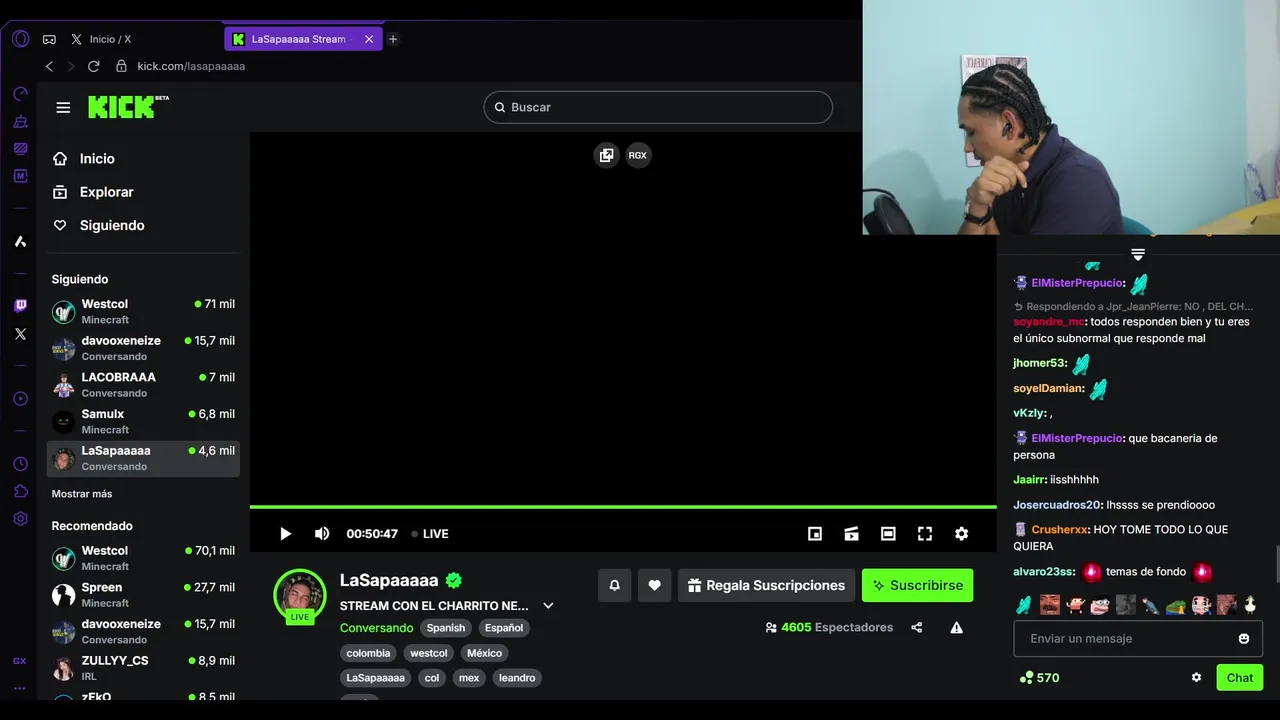Click the video pop-out overlay icon
The image size is (1280, 720).
(606, 155)
